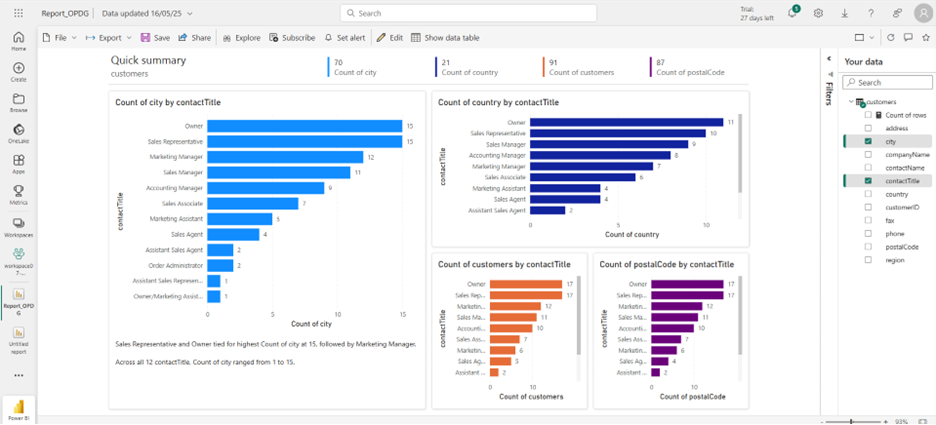Viewport: 936px width, 425px height.
Task: Click the Subscribe button
Action: (x=292, y=38)
